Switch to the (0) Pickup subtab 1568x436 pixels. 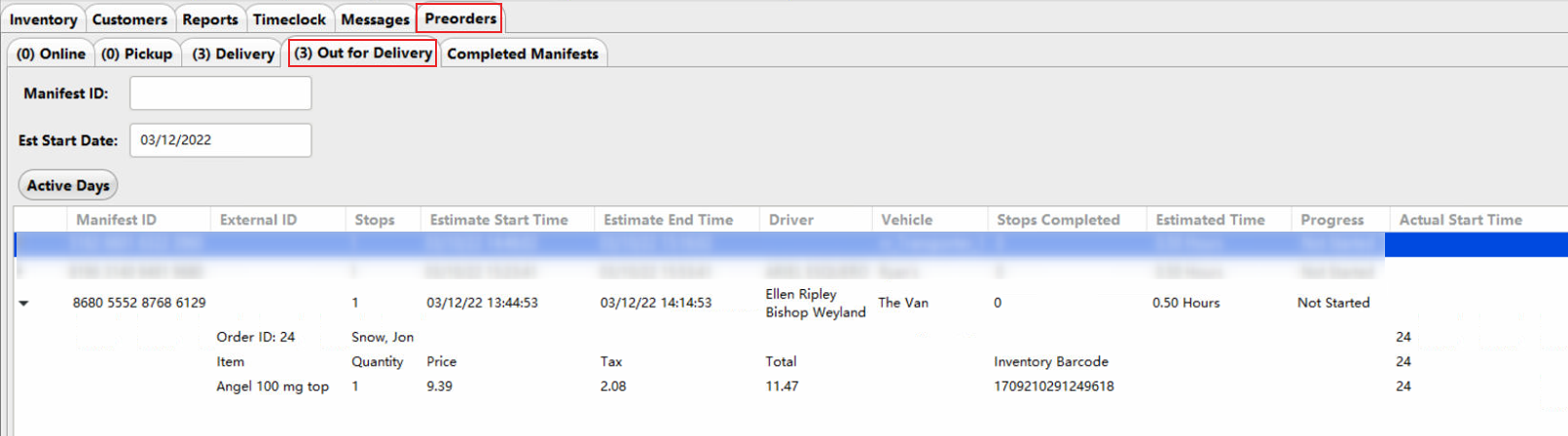(x=137, y=54)
